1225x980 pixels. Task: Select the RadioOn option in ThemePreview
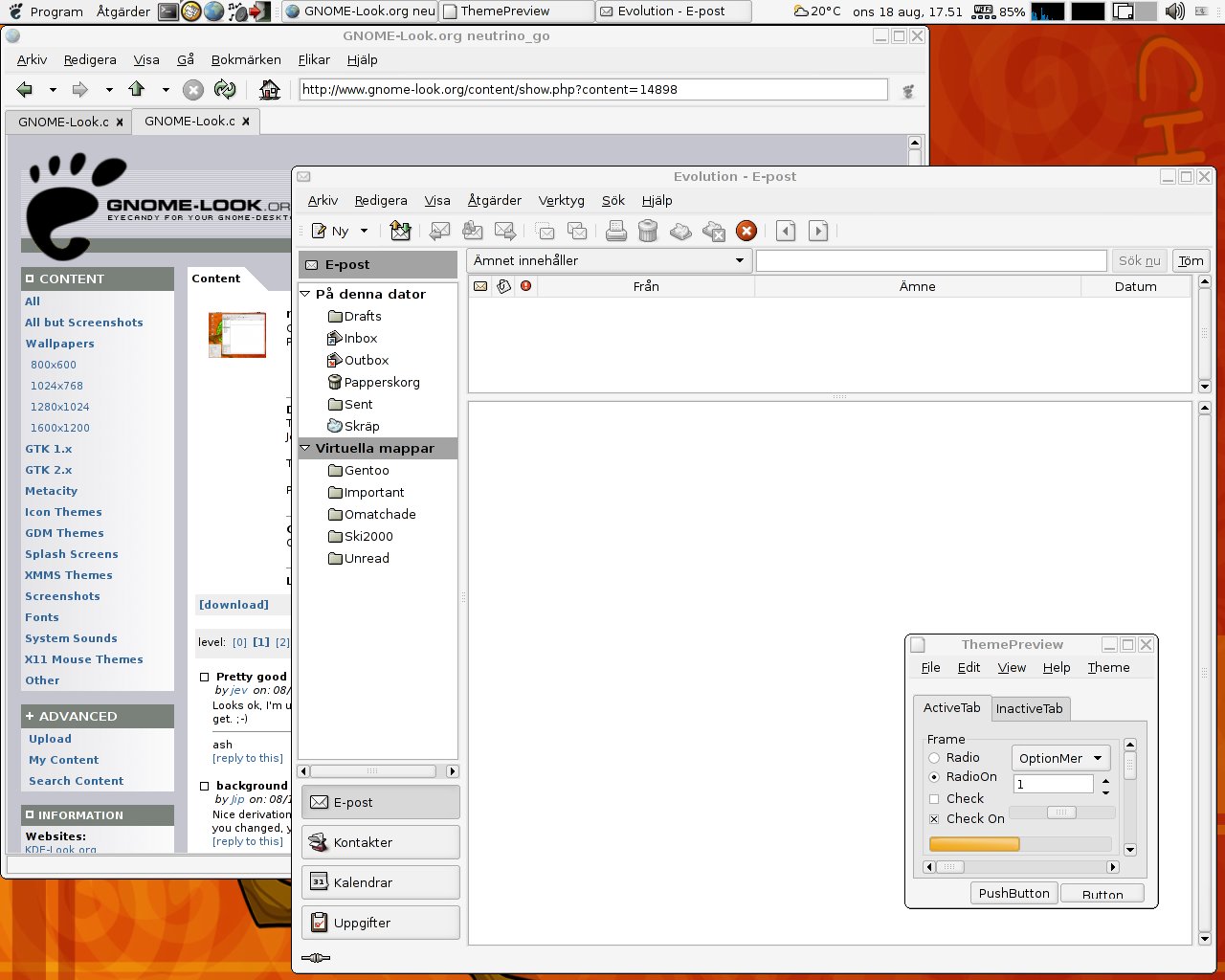pyautogui.click(x=934, y=777)
